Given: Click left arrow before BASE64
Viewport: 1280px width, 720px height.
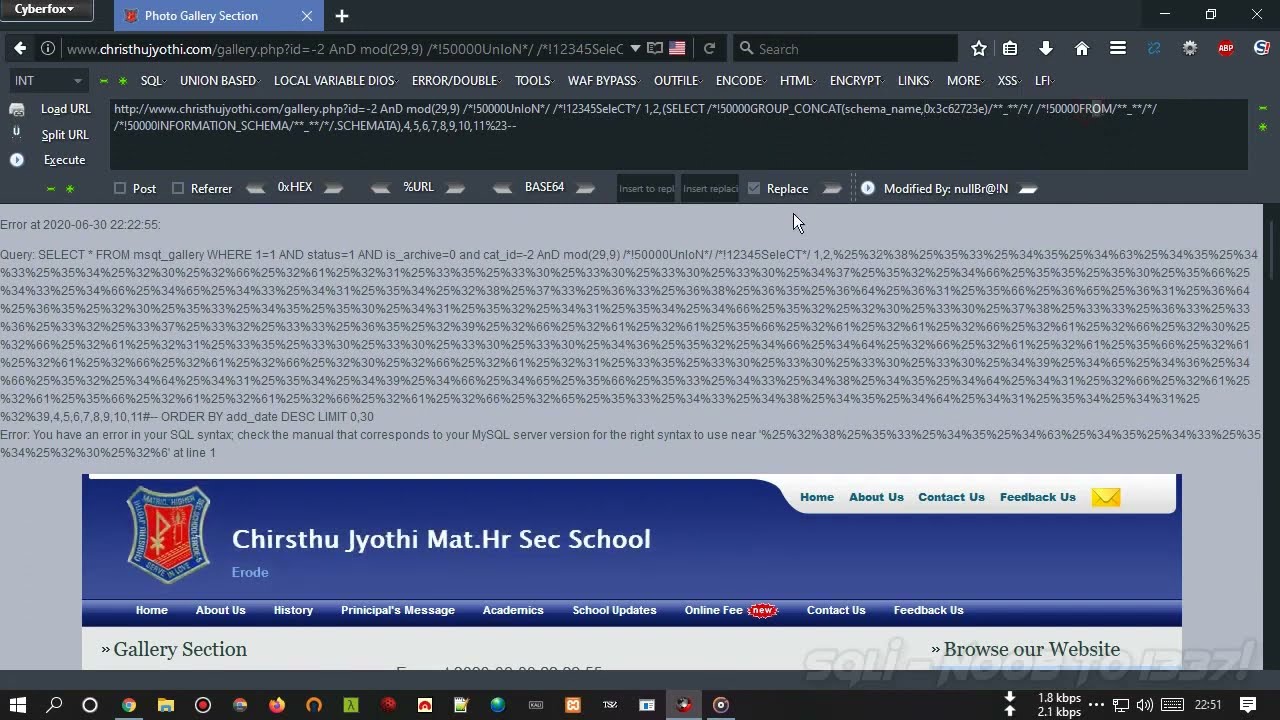Looking at the screenshot, I should point(505,188).
